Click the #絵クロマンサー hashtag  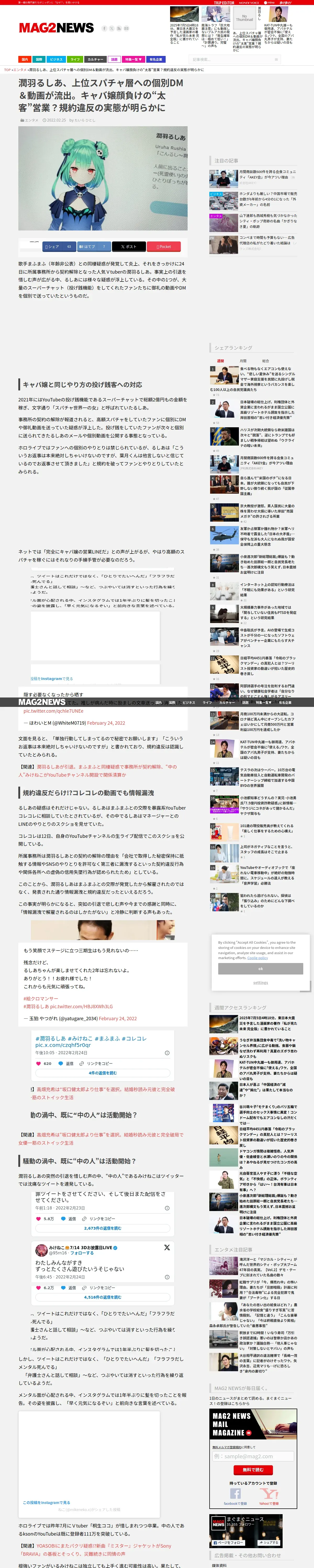coord(41,998)
